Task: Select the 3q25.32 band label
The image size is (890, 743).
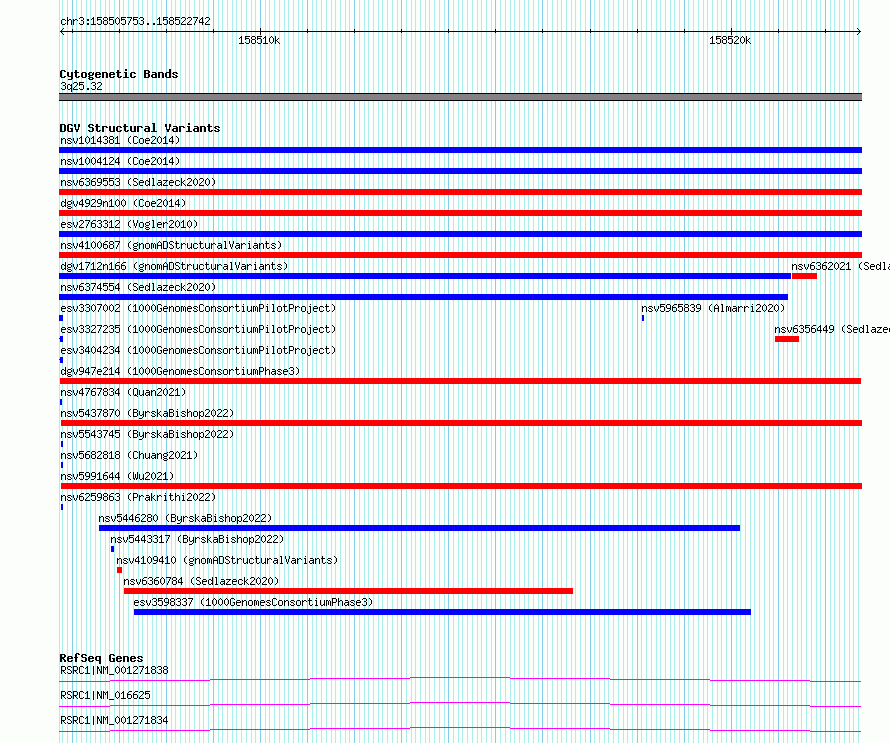Action: 81,86
